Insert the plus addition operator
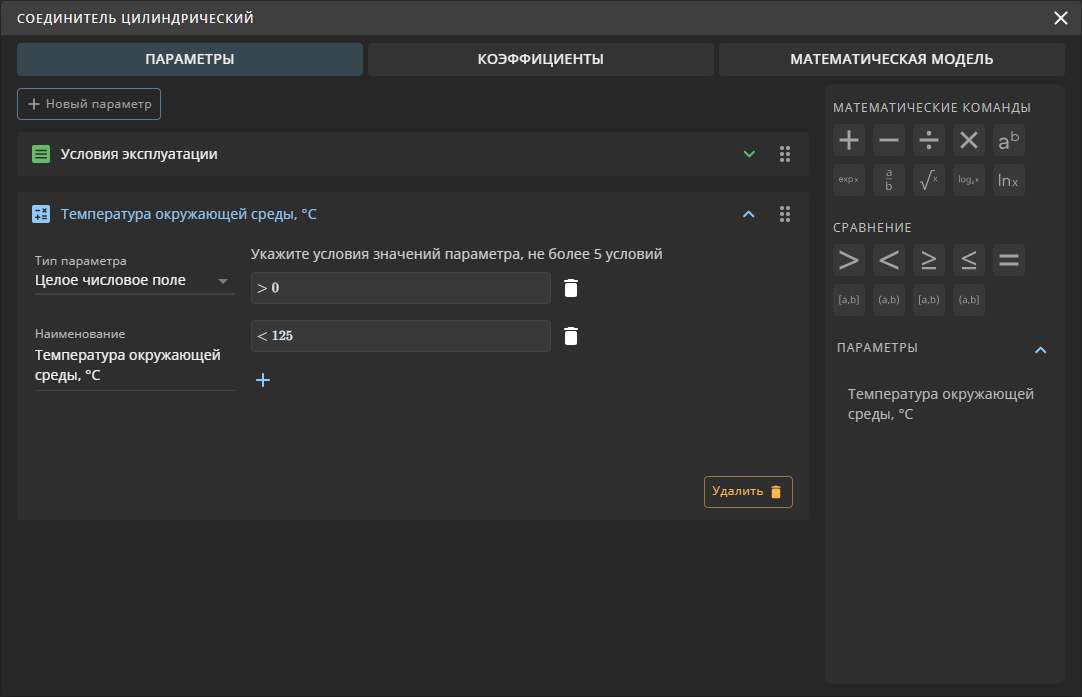 (849, 140)
